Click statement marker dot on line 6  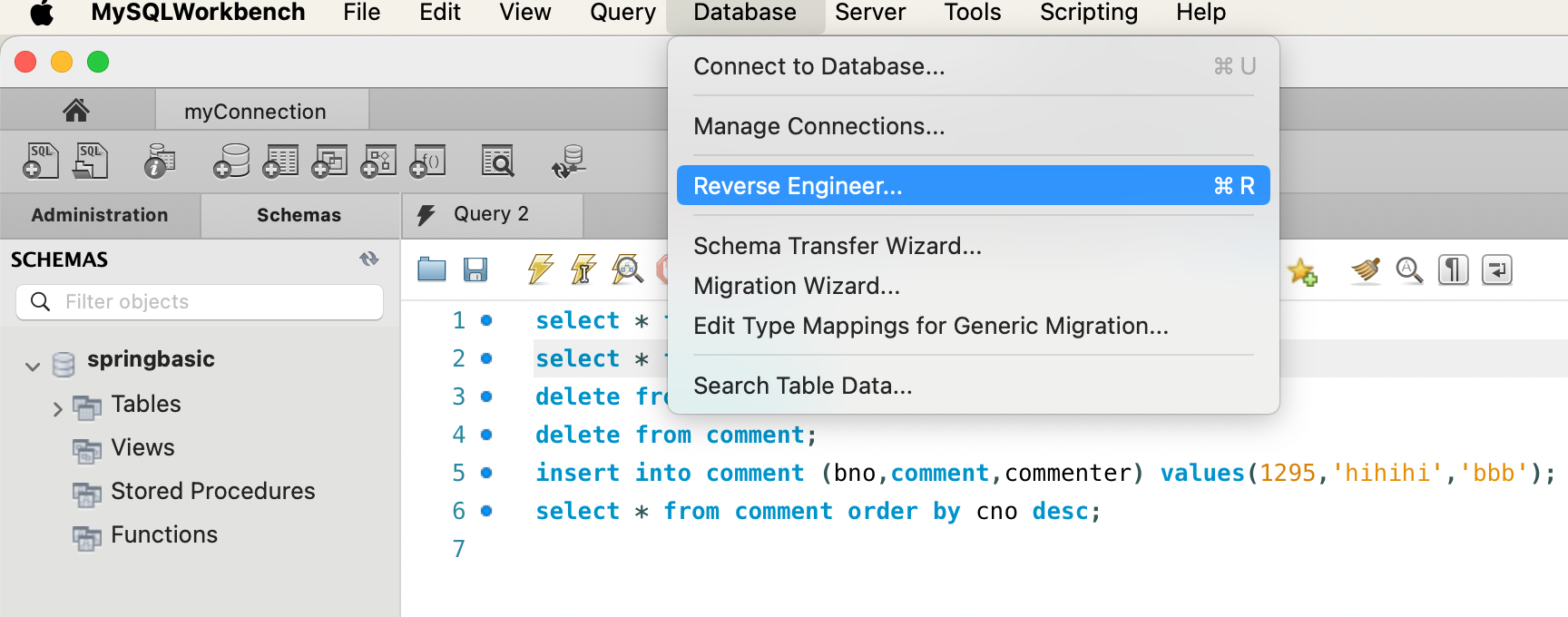[486, 511]
